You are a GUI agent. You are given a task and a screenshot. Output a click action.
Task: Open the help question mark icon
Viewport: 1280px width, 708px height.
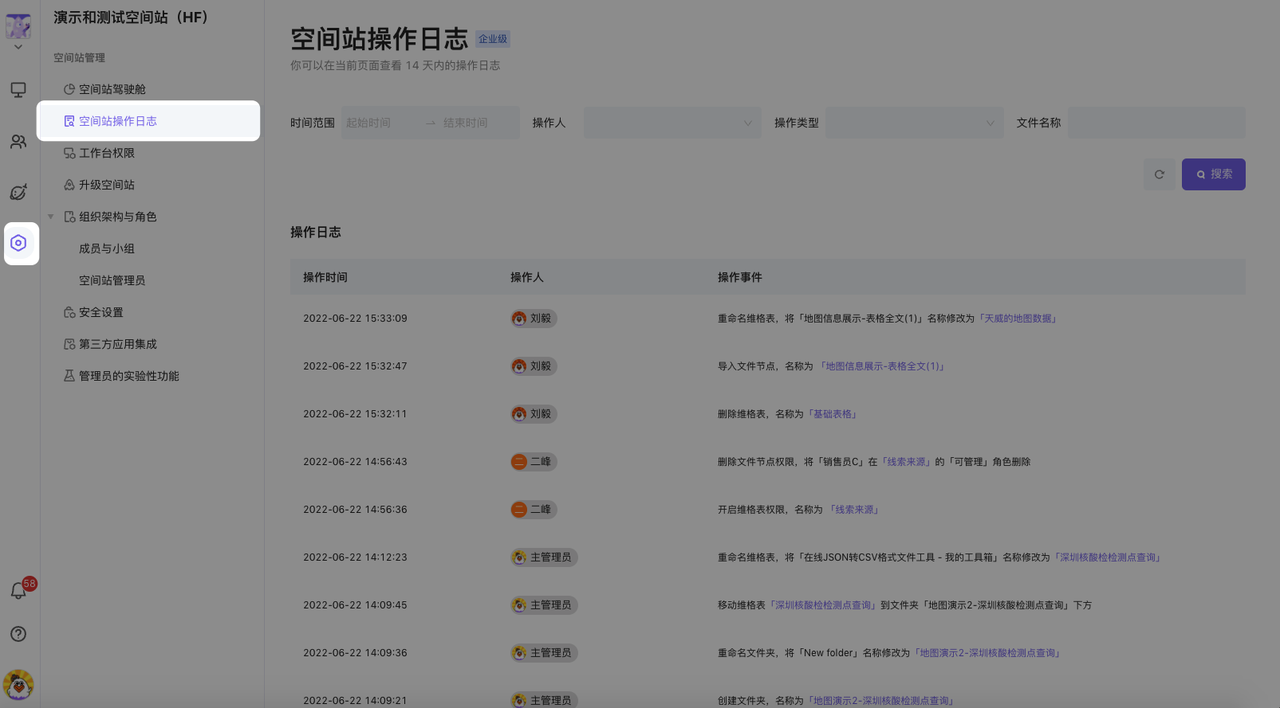tap(18, 634)
